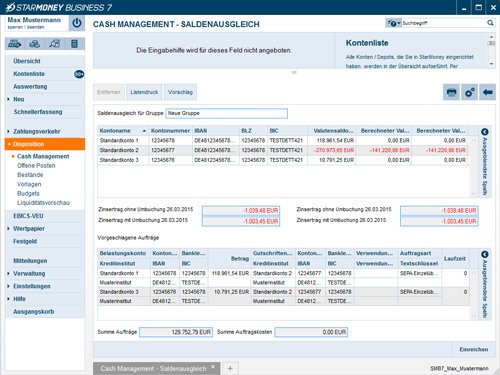Open EBICS-VEU in the sidebar

28,216
